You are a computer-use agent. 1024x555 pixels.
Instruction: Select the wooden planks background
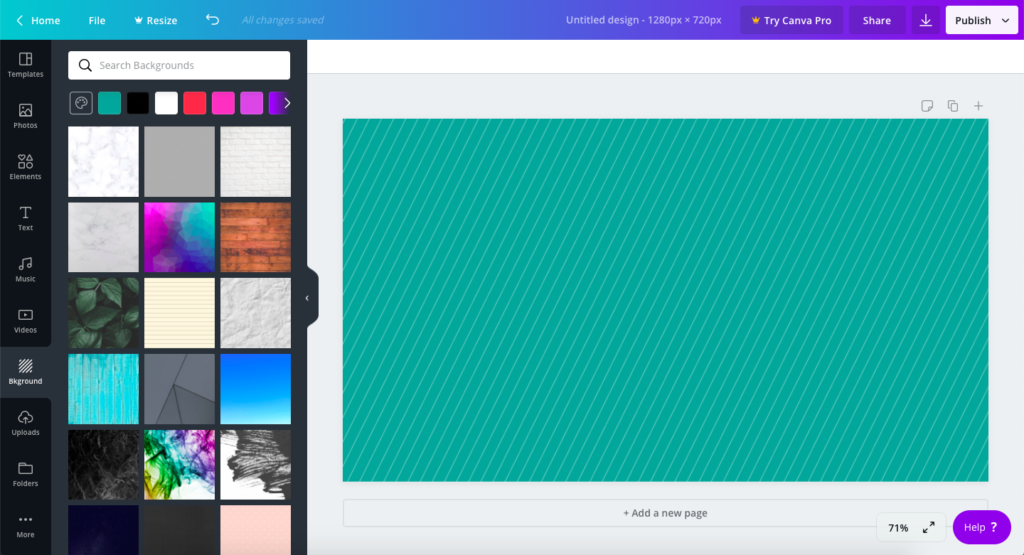pyautogui.click(x=255, y=237)
